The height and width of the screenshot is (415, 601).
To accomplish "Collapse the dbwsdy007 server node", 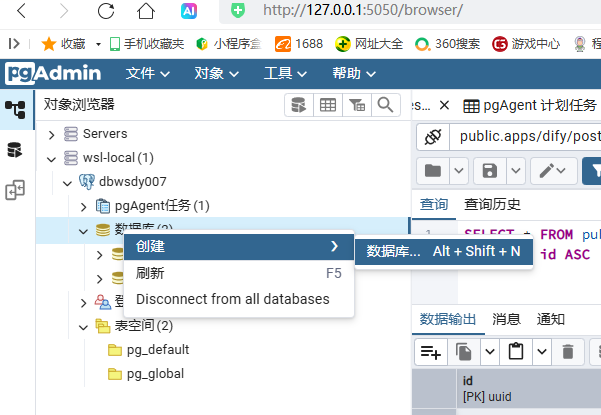I will coord(67,183).
